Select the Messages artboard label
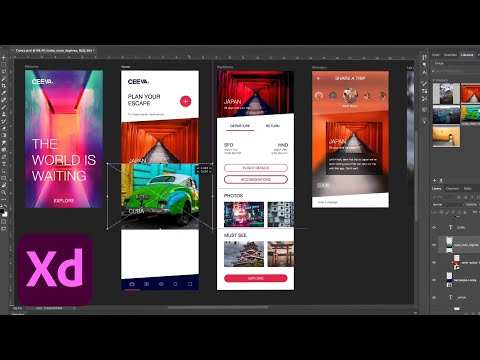 point(319,67)
